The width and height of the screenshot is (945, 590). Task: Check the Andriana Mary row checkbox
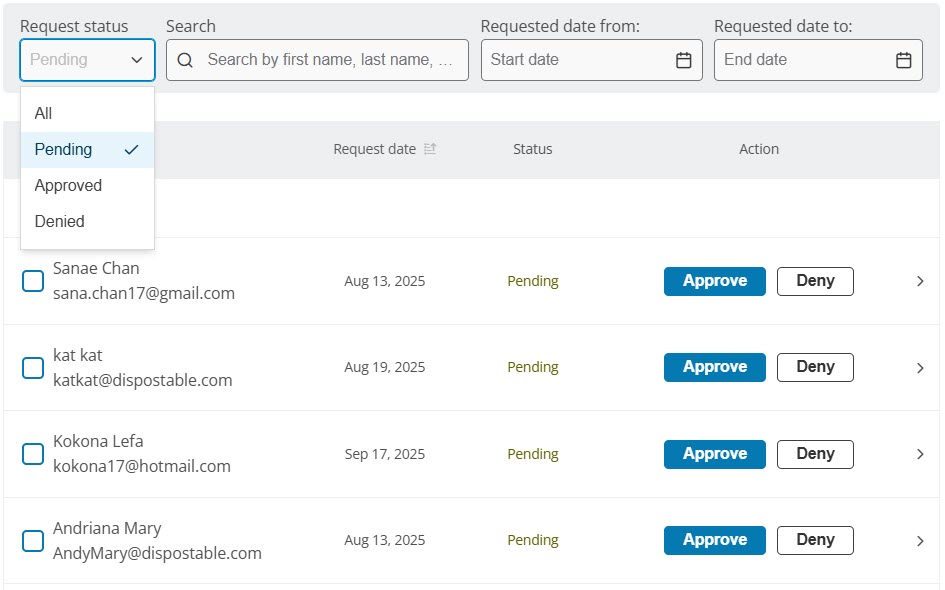33,541
